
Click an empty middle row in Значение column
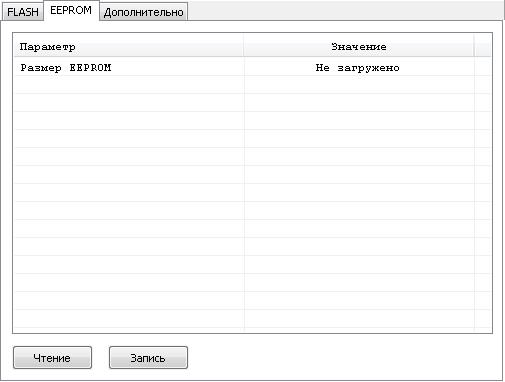pos(359,193)
